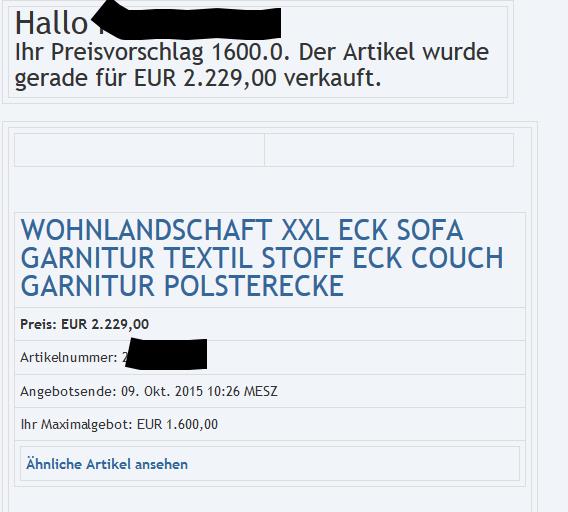Screen dimensions: 568x512
Task: Click the word COUCH in the item title
Action: 457,258
